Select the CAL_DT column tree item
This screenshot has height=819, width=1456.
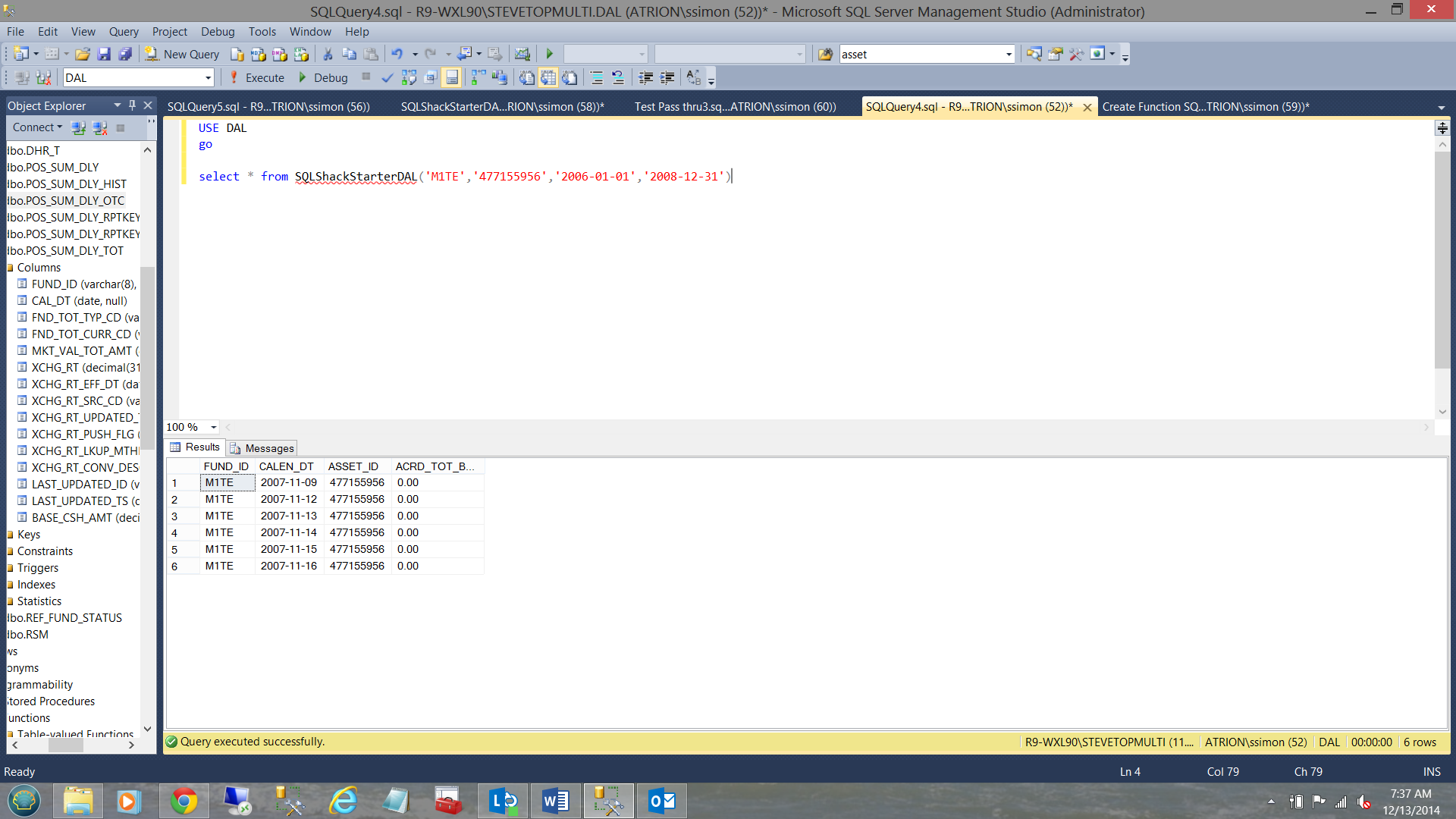coord(79,300)
